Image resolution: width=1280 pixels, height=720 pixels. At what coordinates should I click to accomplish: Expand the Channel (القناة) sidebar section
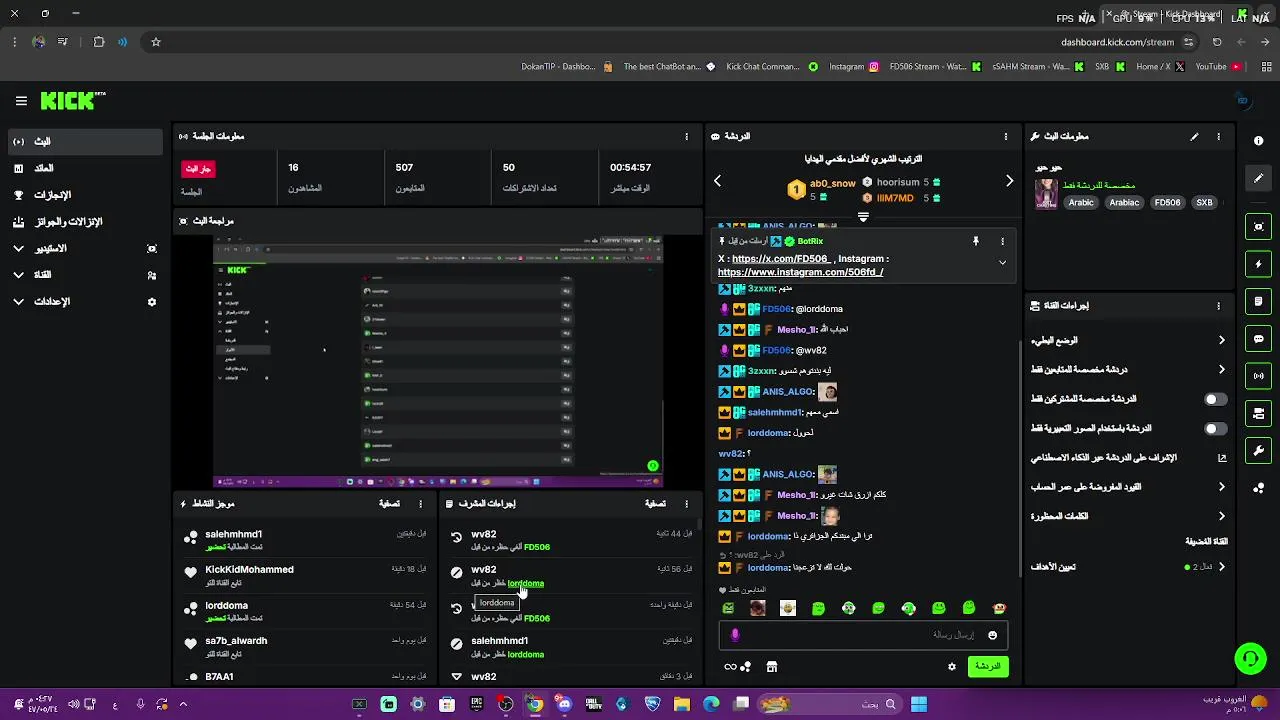(x=18, y=275)
